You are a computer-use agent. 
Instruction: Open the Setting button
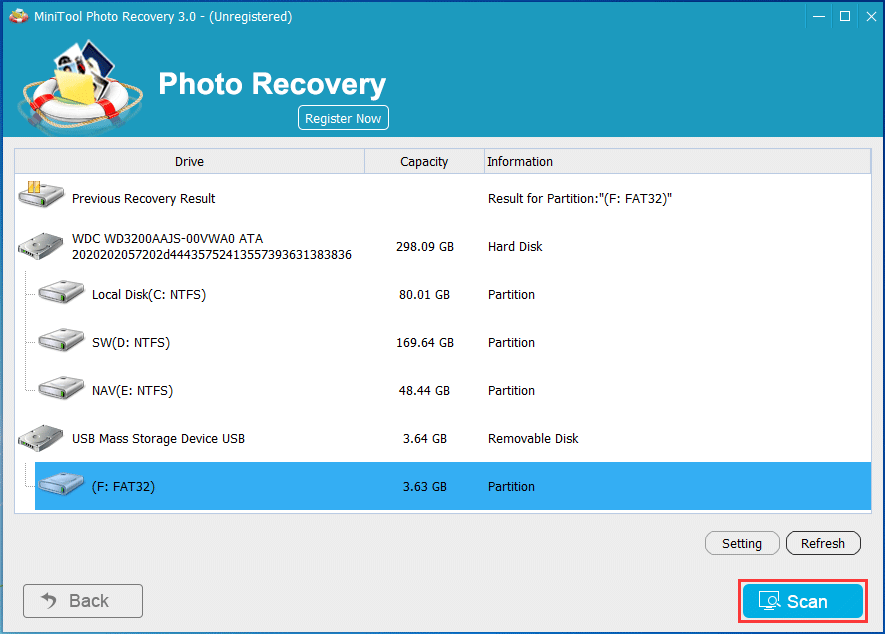[x=742, y=543]
